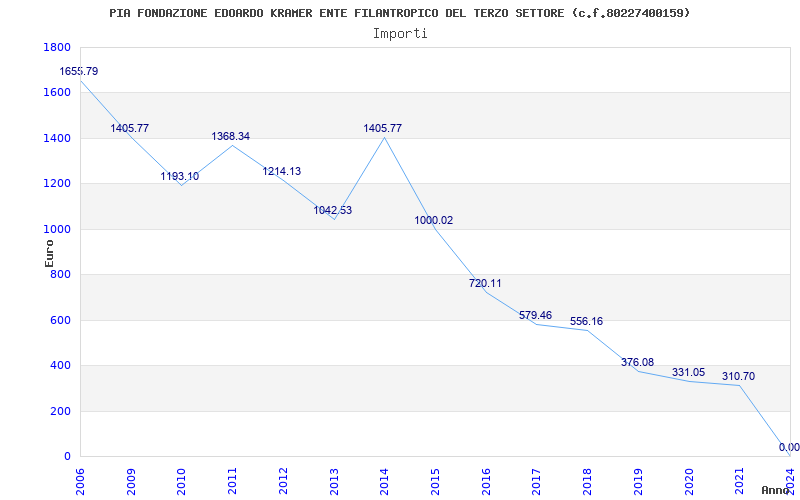800x500 pixels.
Task: Select the 2013 year label
Action: pos(334,482)
